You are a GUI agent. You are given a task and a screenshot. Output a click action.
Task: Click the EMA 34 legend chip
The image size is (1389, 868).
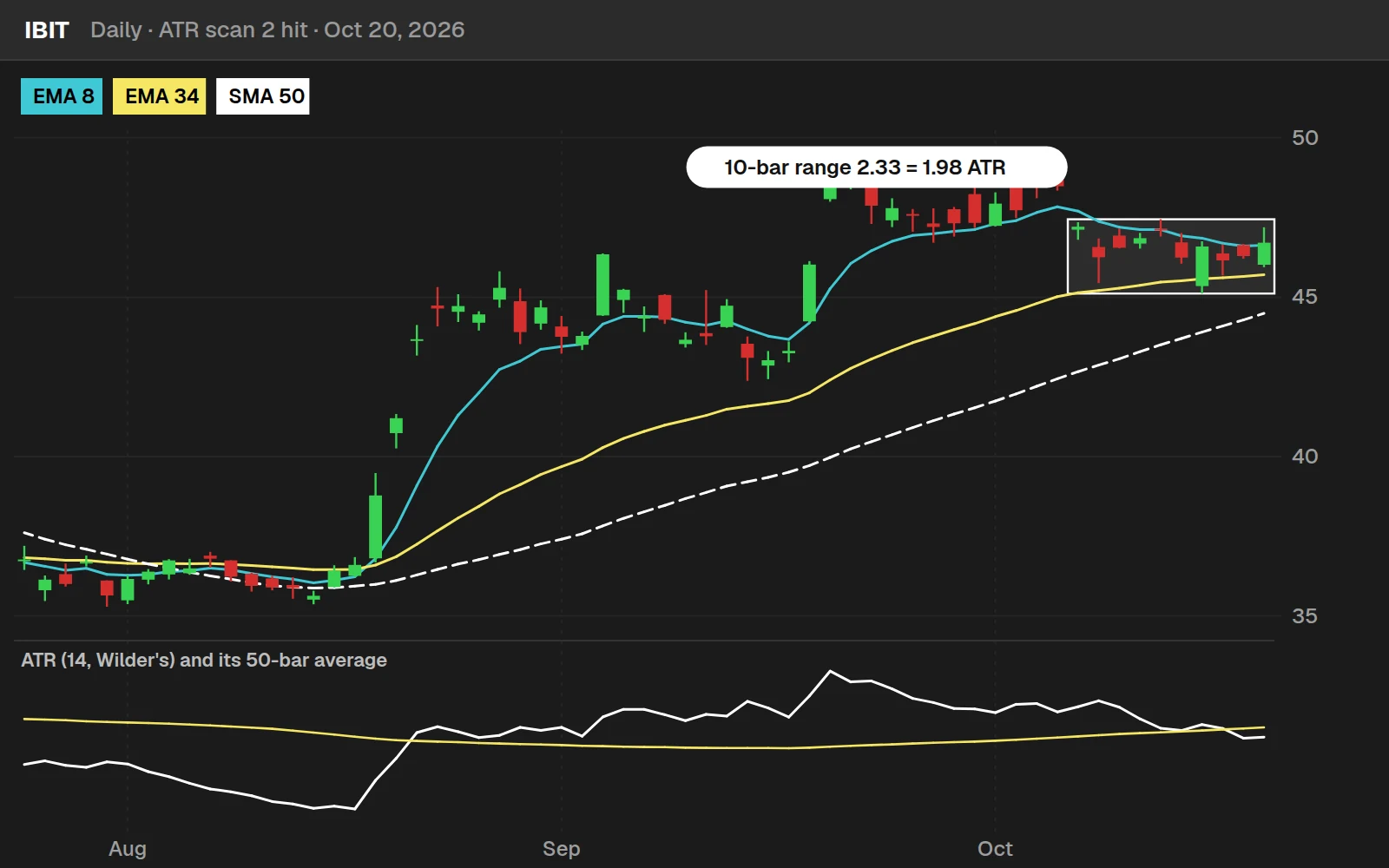160,96
